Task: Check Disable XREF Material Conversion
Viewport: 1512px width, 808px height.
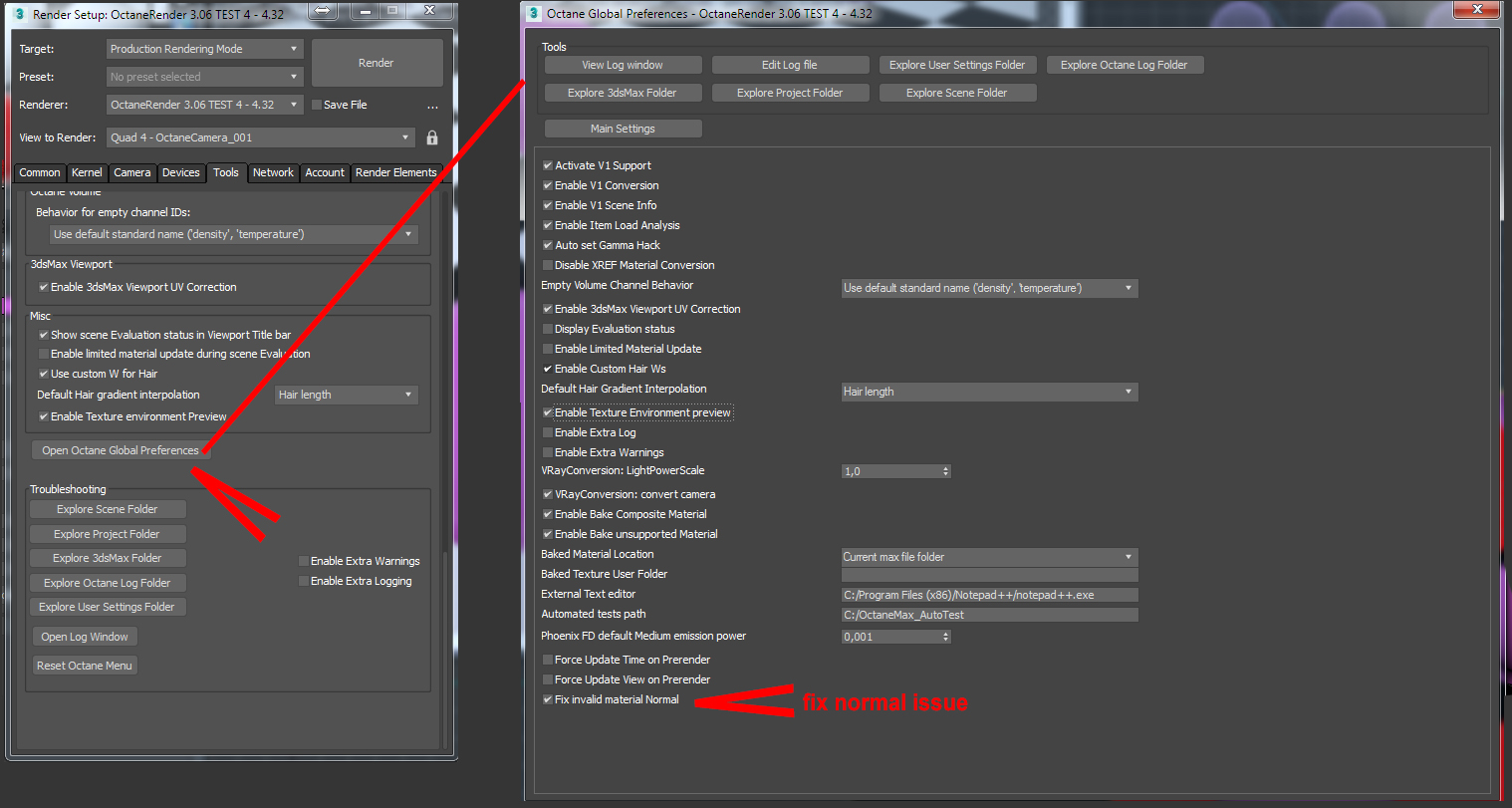Action: (548, 265)
